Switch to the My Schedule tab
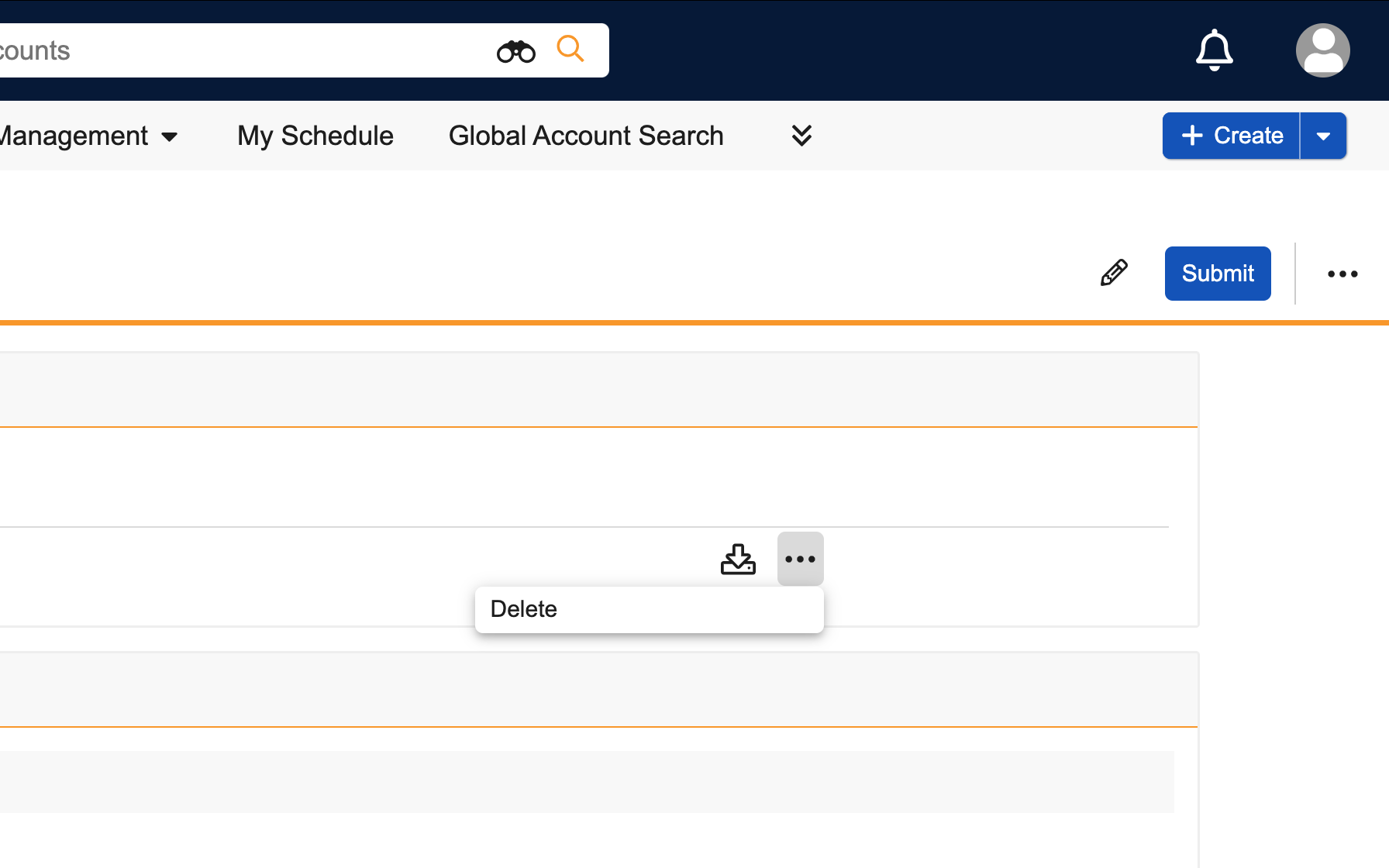The height and width of the screenshot is (868, 1389). [x=315, y=136]
